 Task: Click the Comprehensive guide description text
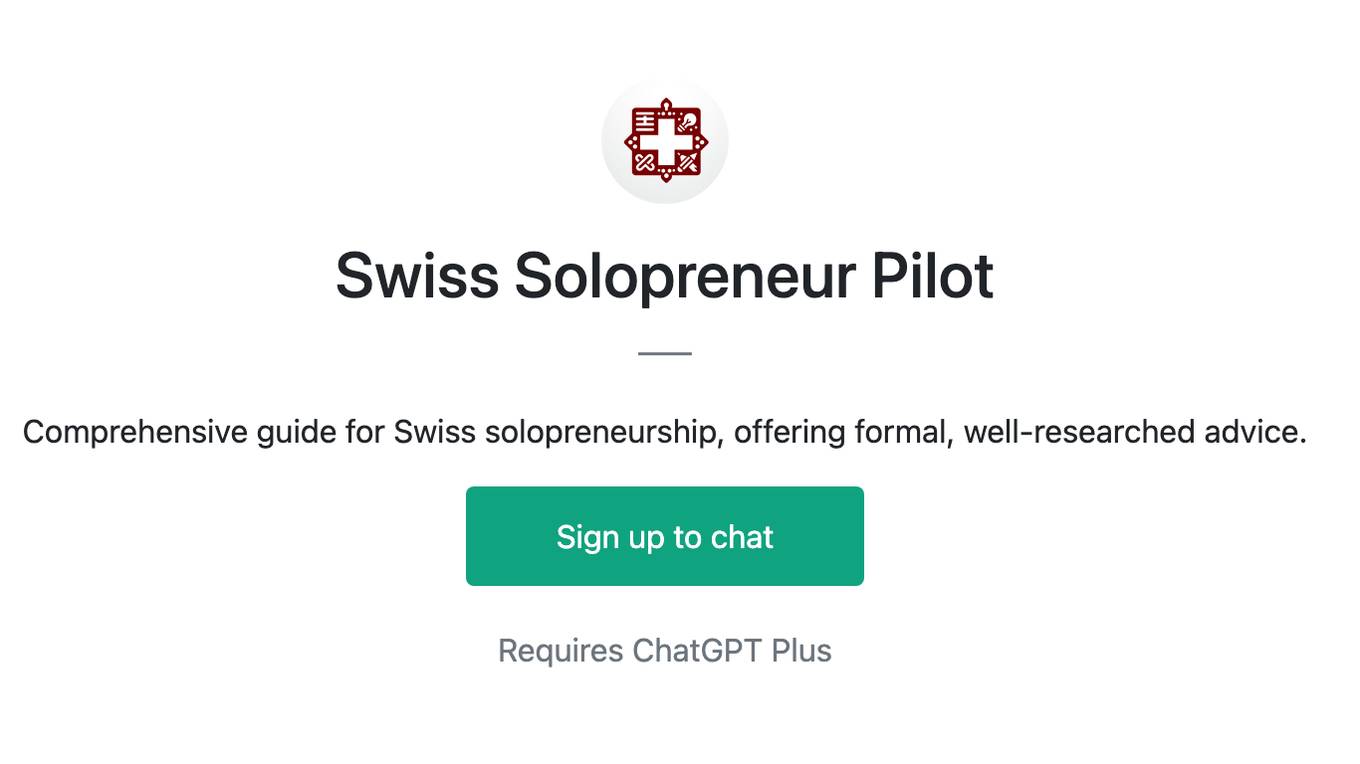pyautogui.click(x=665, y=432)
